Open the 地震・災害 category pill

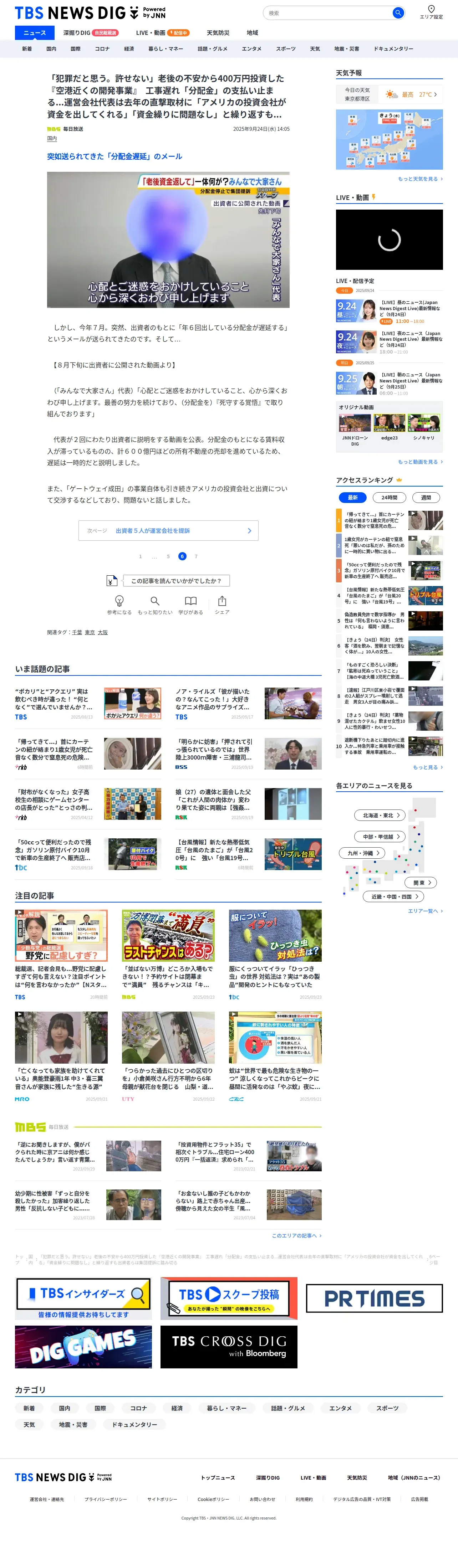(x=73, y=1424)
